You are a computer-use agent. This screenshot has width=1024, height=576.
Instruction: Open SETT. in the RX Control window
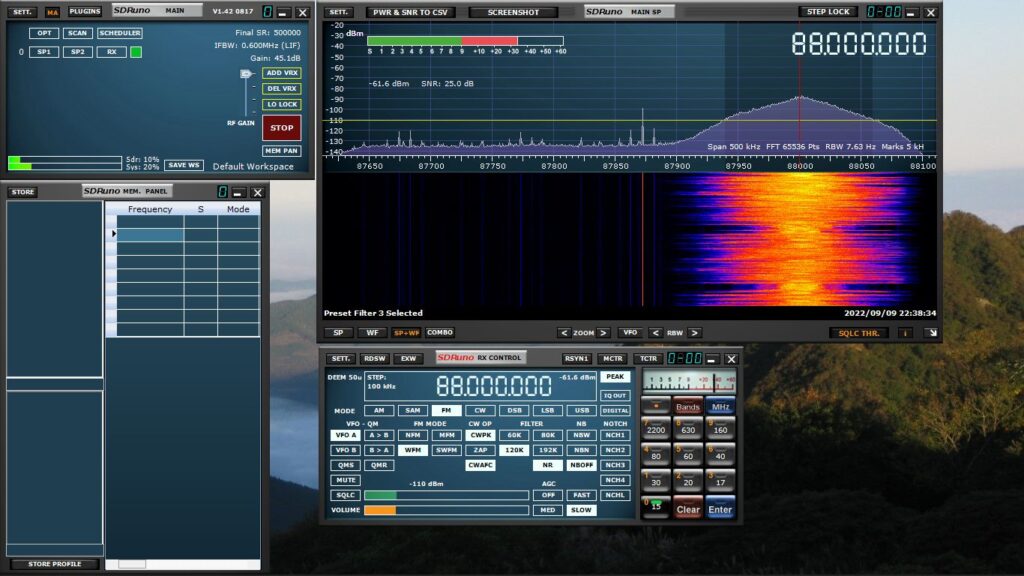[x=341, y=359]
